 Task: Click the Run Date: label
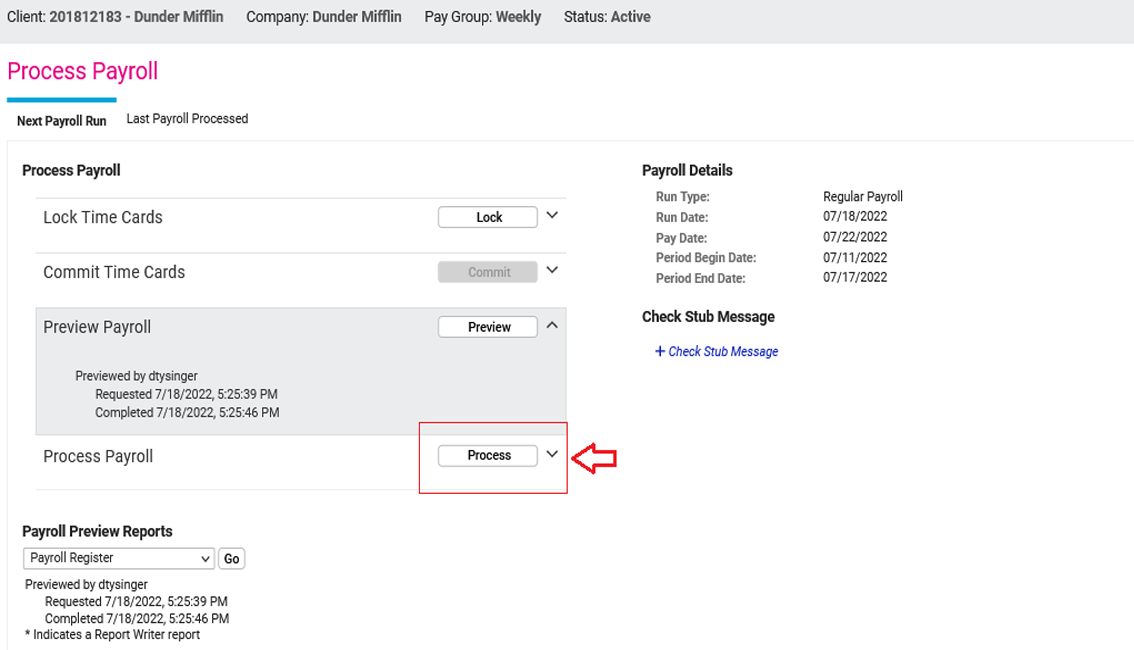pos(682,217)
